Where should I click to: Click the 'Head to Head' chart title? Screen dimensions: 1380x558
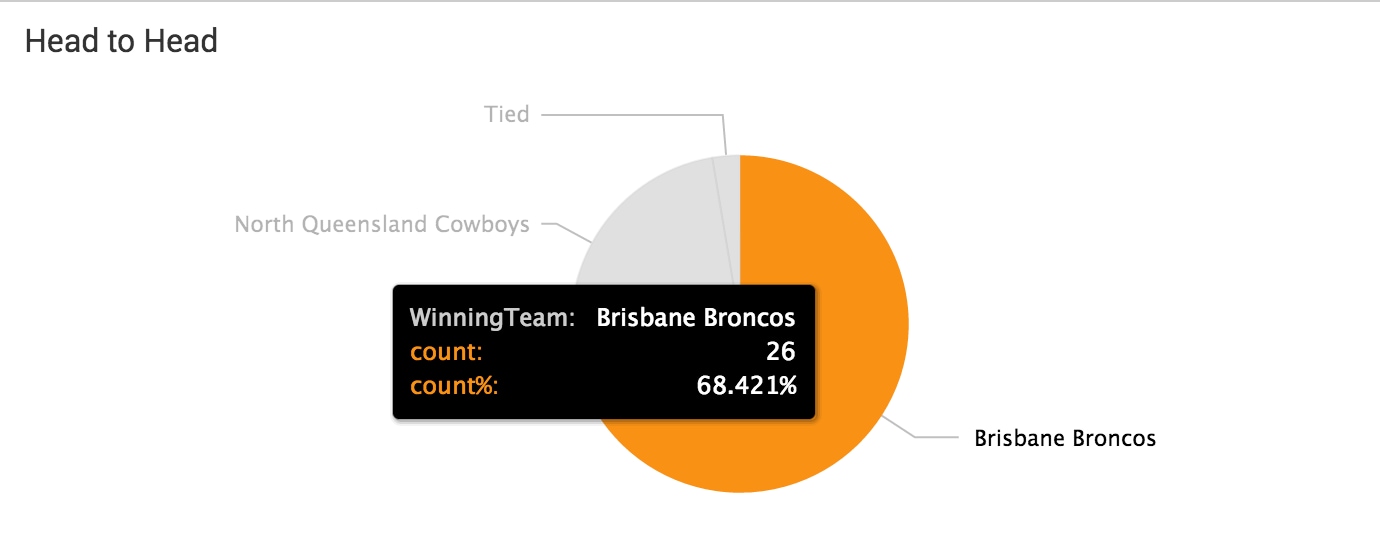click(x=121, y=41)
